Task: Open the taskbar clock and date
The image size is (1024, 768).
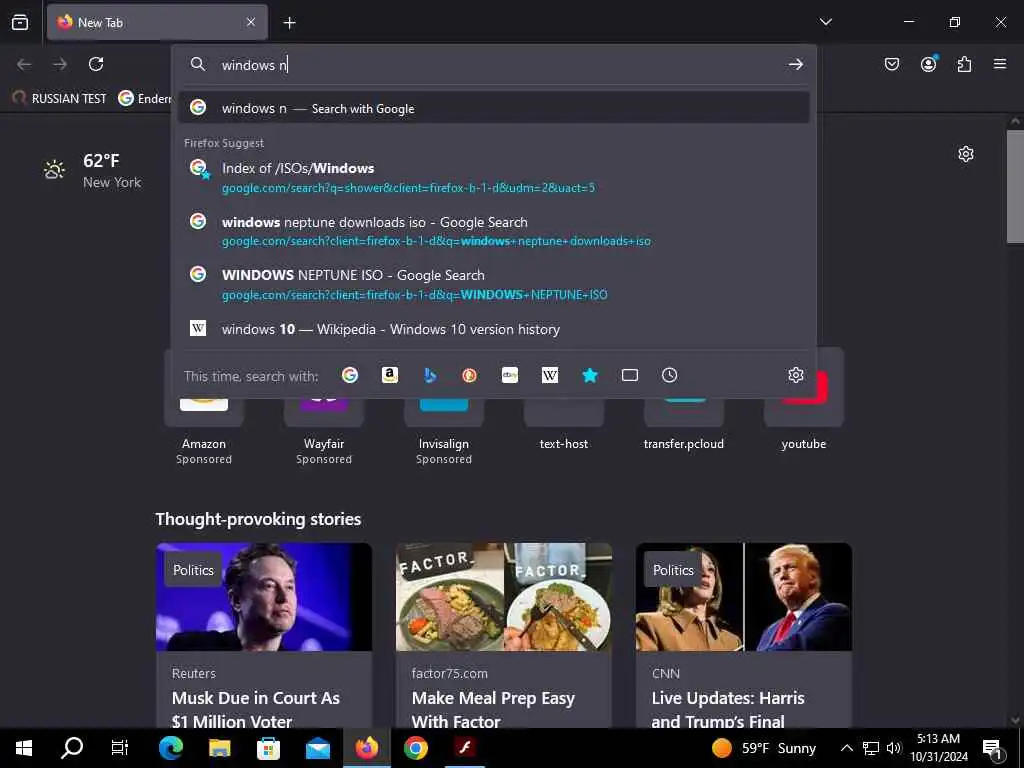Action: [x=939, y=748]
